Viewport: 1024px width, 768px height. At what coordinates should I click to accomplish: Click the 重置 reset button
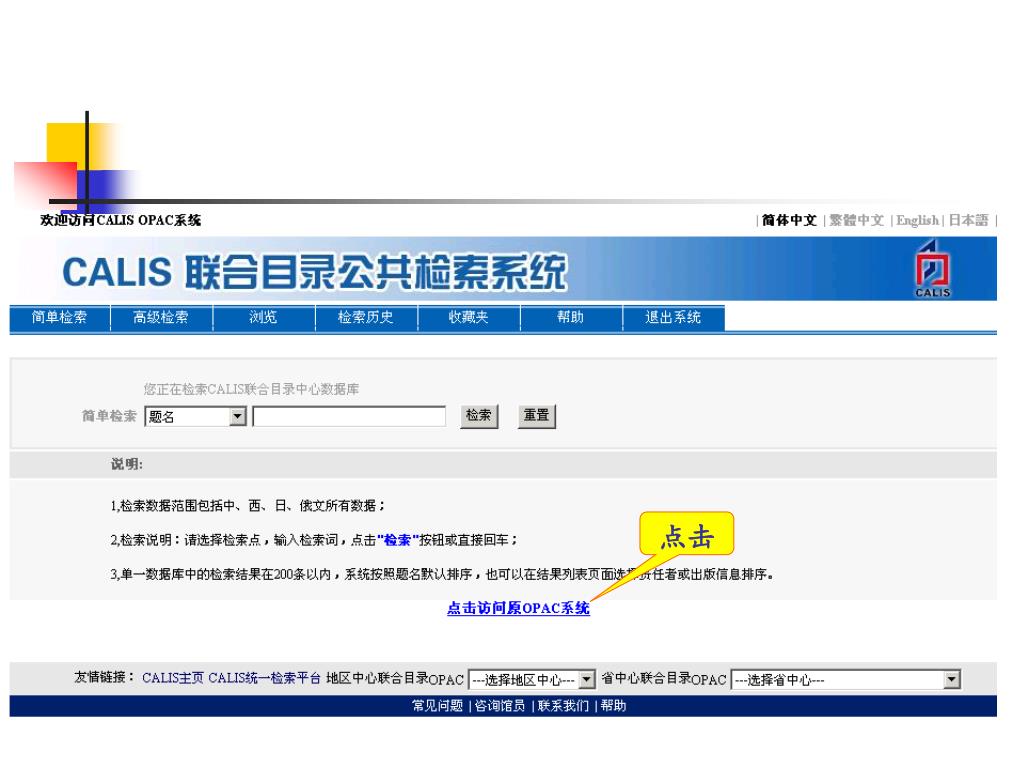537,416
